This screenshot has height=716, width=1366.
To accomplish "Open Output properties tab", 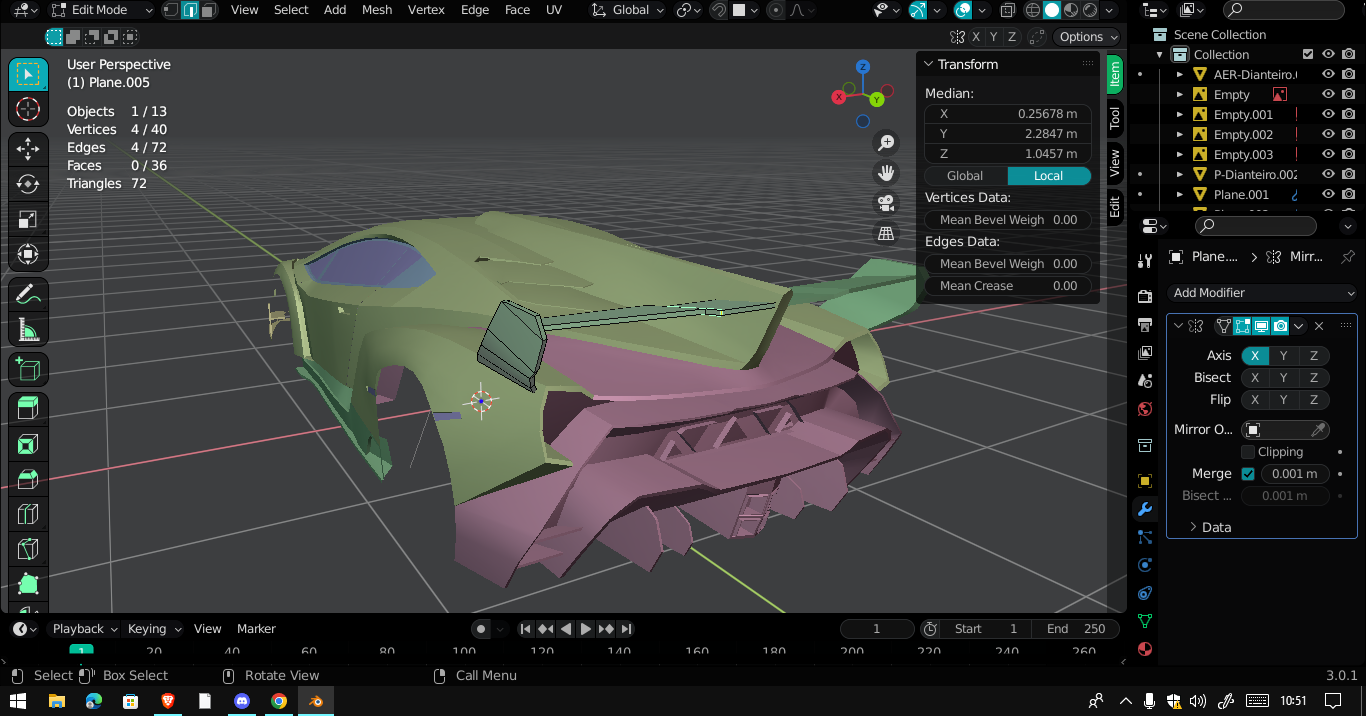I will [1146, 324].
